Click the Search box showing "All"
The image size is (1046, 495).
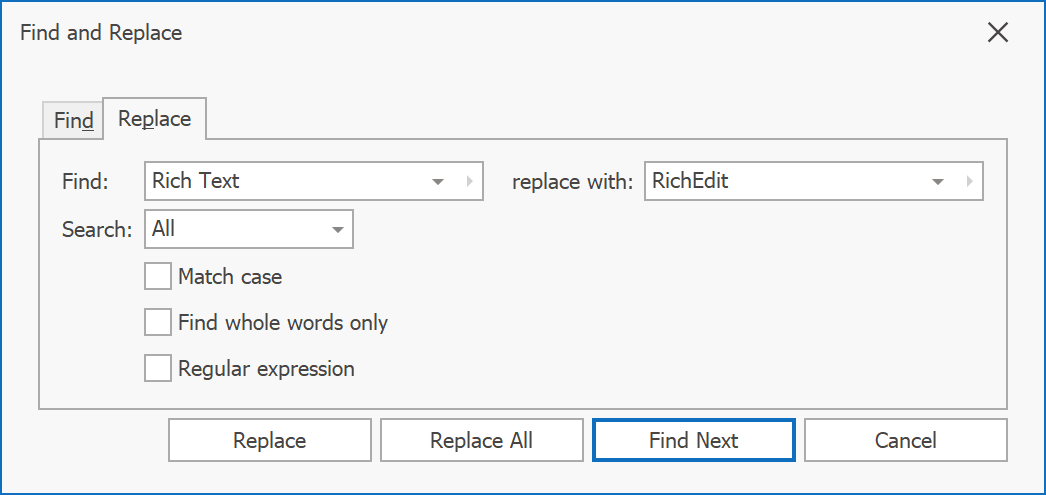[x=235, y=229]
